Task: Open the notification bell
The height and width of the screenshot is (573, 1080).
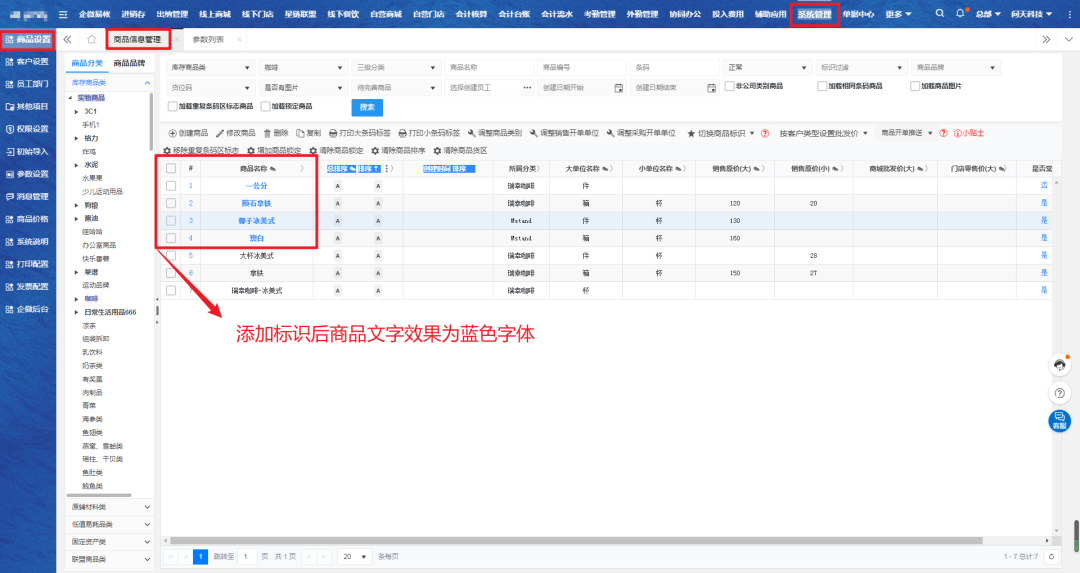Action: pos(960,14)
